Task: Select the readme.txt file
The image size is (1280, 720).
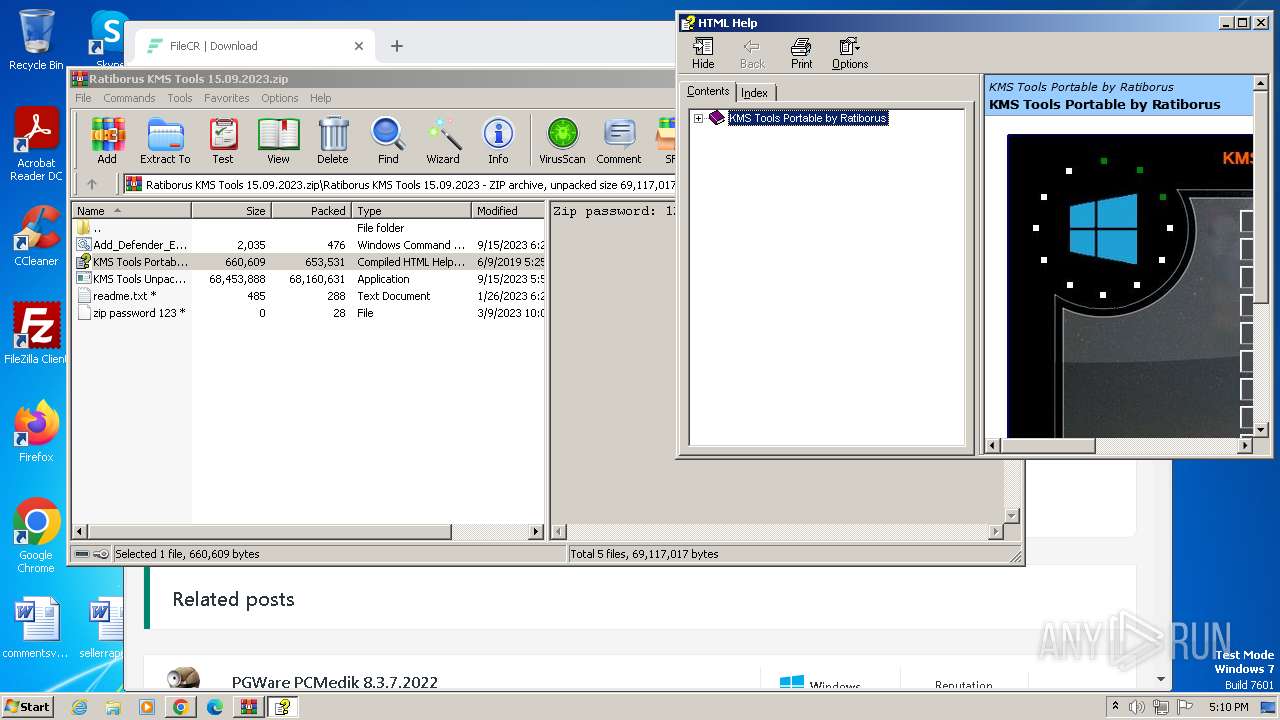Action: pyautogui.click(x=308, y=296)
